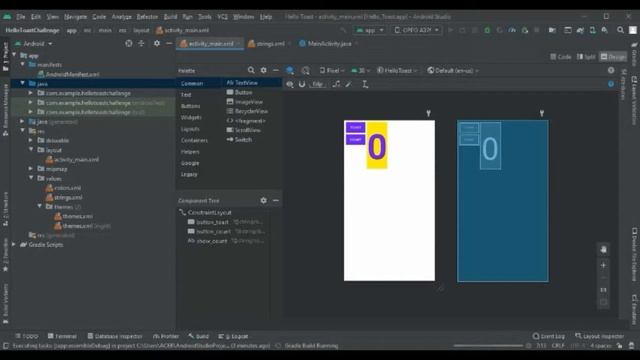Click the blue help icon in design toolbar
Screen dimensions: 640x360
611,84
